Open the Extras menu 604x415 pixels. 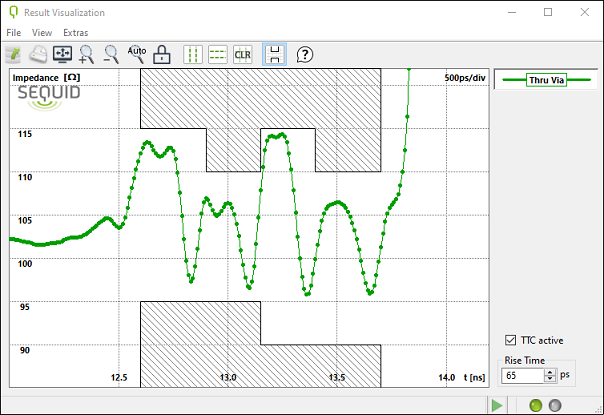point(75,33)
